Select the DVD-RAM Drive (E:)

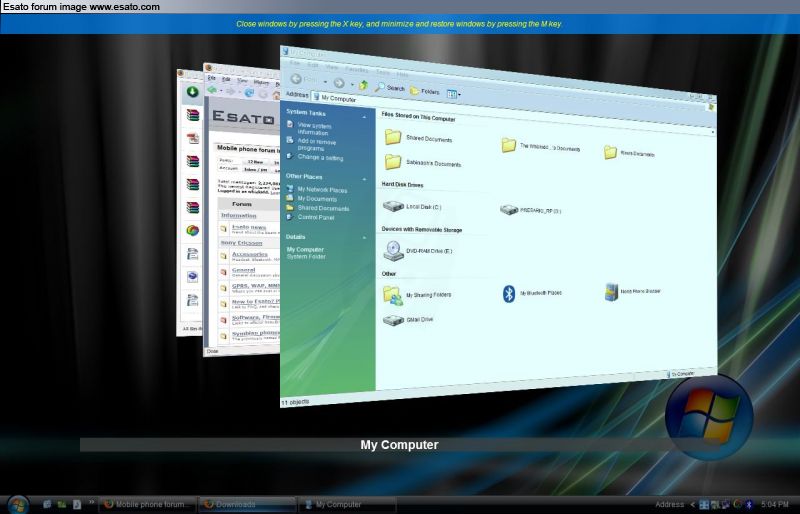pyautogui.click(x=417, y=251)
